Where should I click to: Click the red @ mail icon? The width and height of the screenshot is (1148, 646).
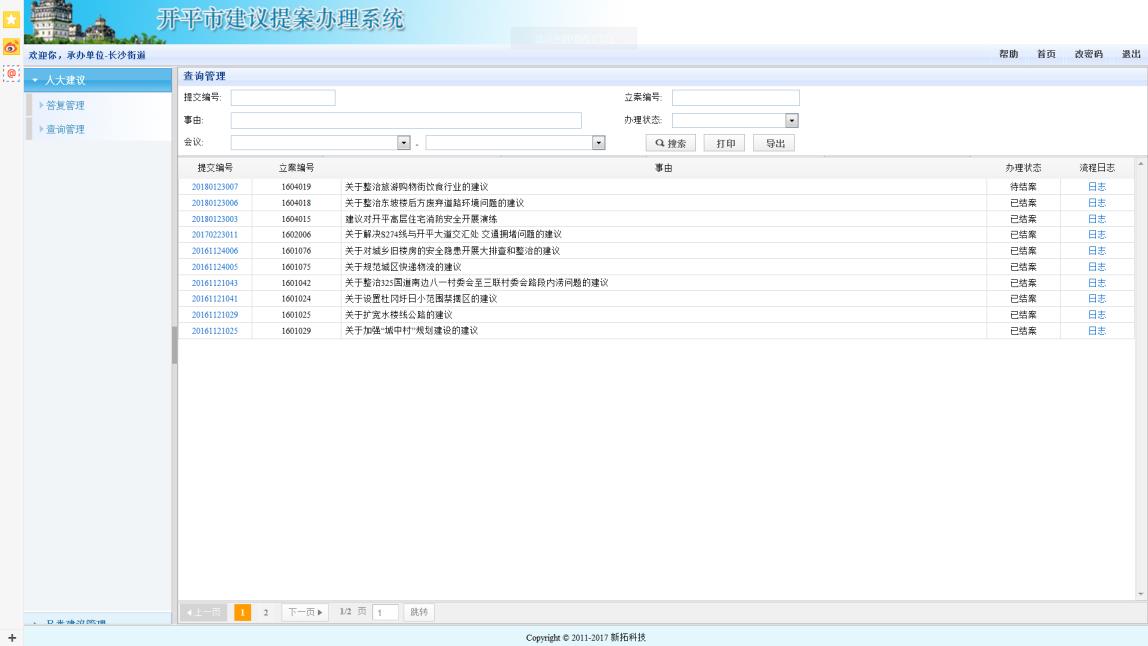[10, 73]
